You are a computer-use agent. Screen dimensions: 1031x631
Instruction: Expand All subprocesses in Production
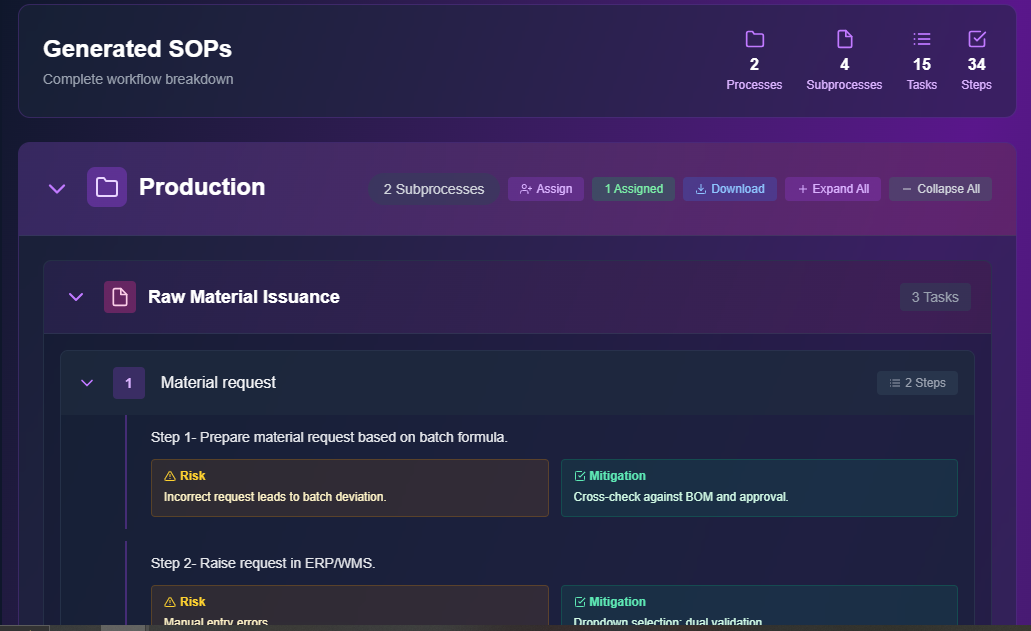[832, 189]
